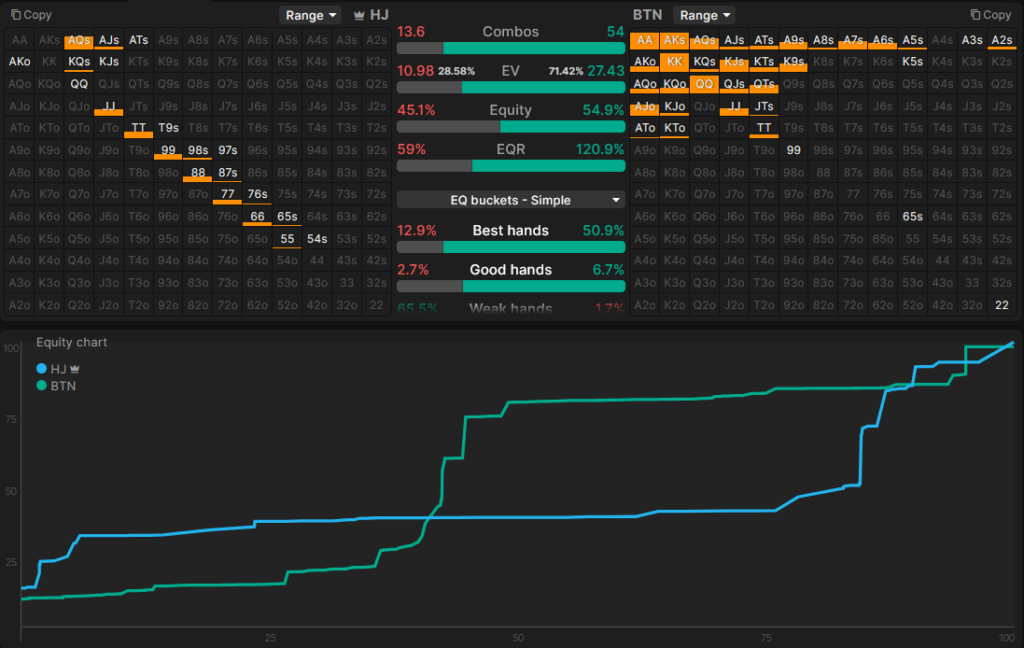Select the ATs cell in HJ grid
The height and width of the screenshot is (648, 1024).
(138, 40)
